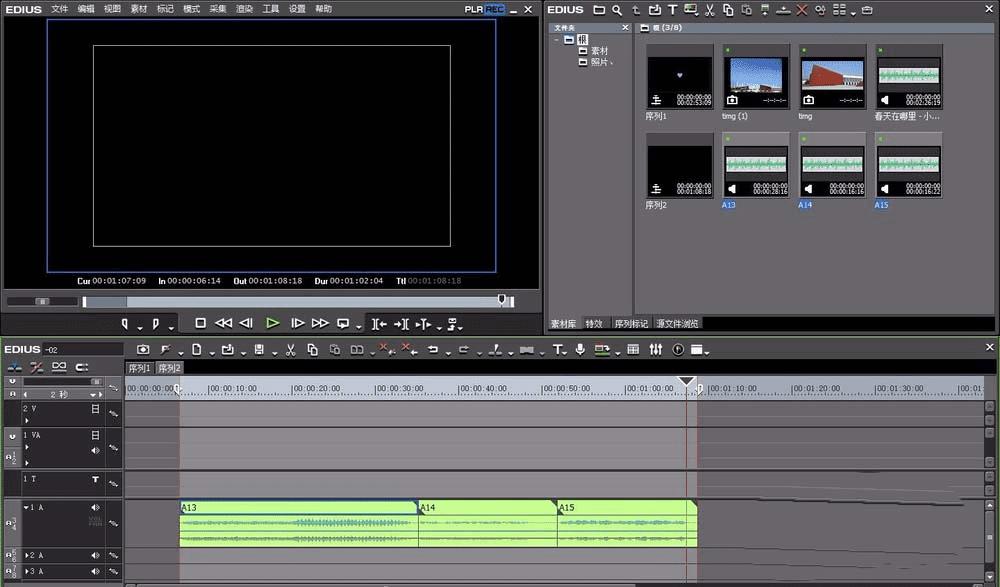The width and height of the screenshot is (1000, 587).
Task: Click the scissors Cut icon in timeline toolbar
Action: (290, 349)
